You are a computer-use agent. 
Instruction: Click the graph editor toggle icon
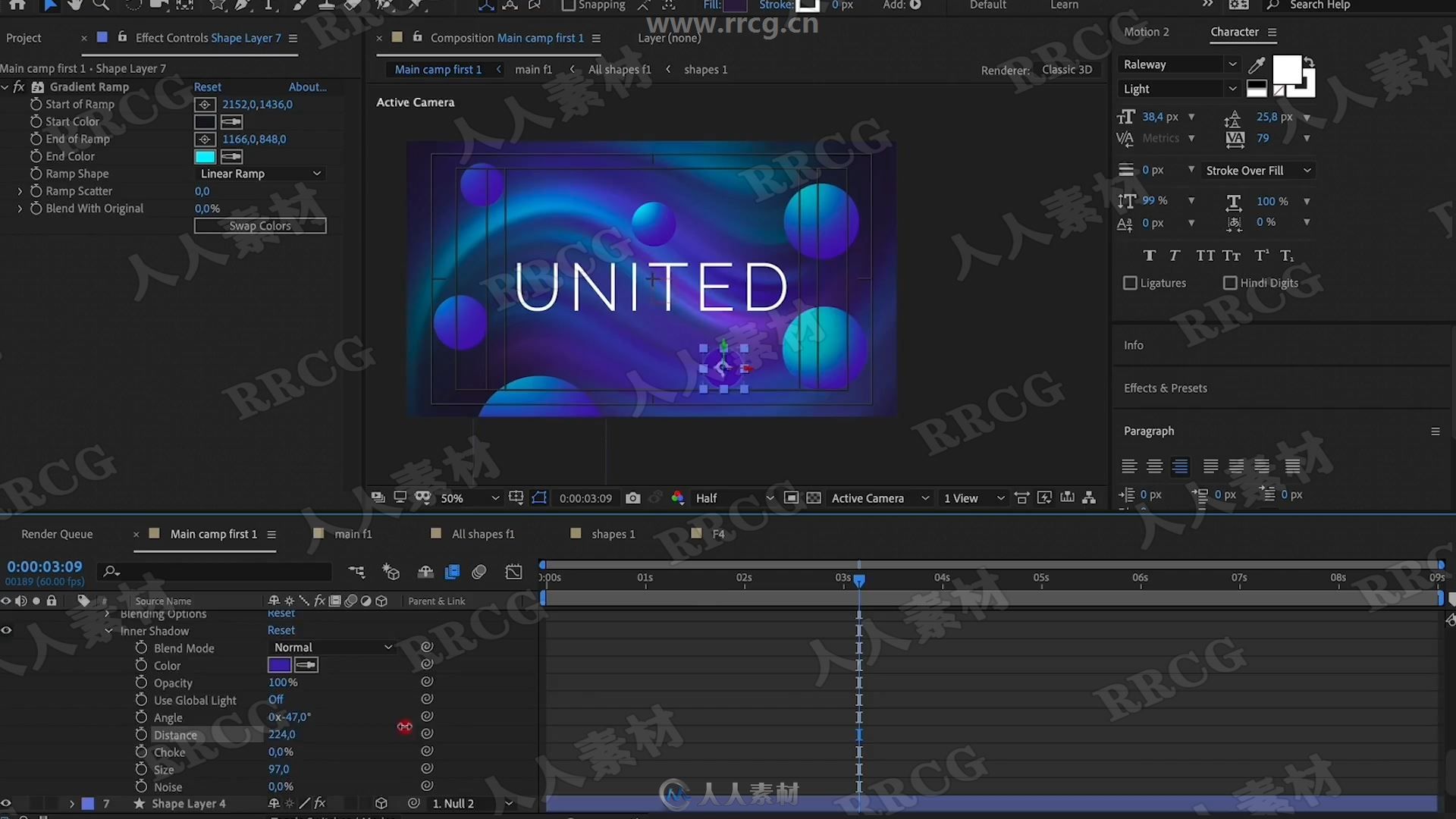coord(514,571)
